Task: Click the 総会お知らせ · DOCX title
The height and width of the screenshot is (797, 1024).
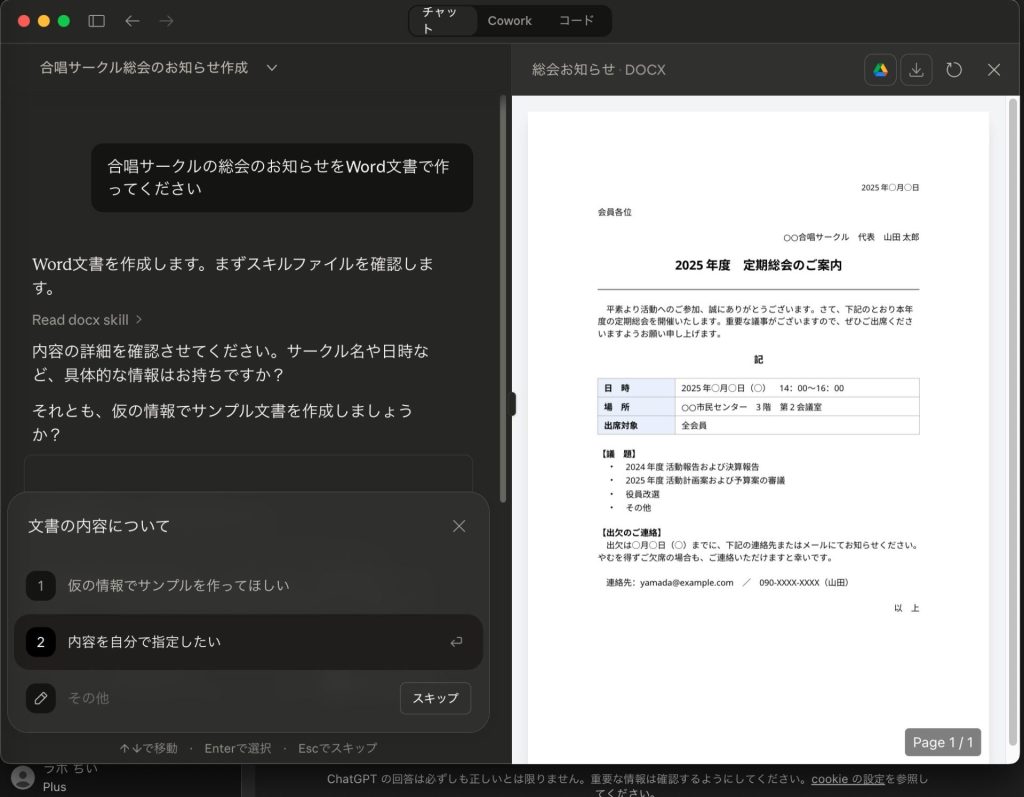Action: tap(599, 70)
